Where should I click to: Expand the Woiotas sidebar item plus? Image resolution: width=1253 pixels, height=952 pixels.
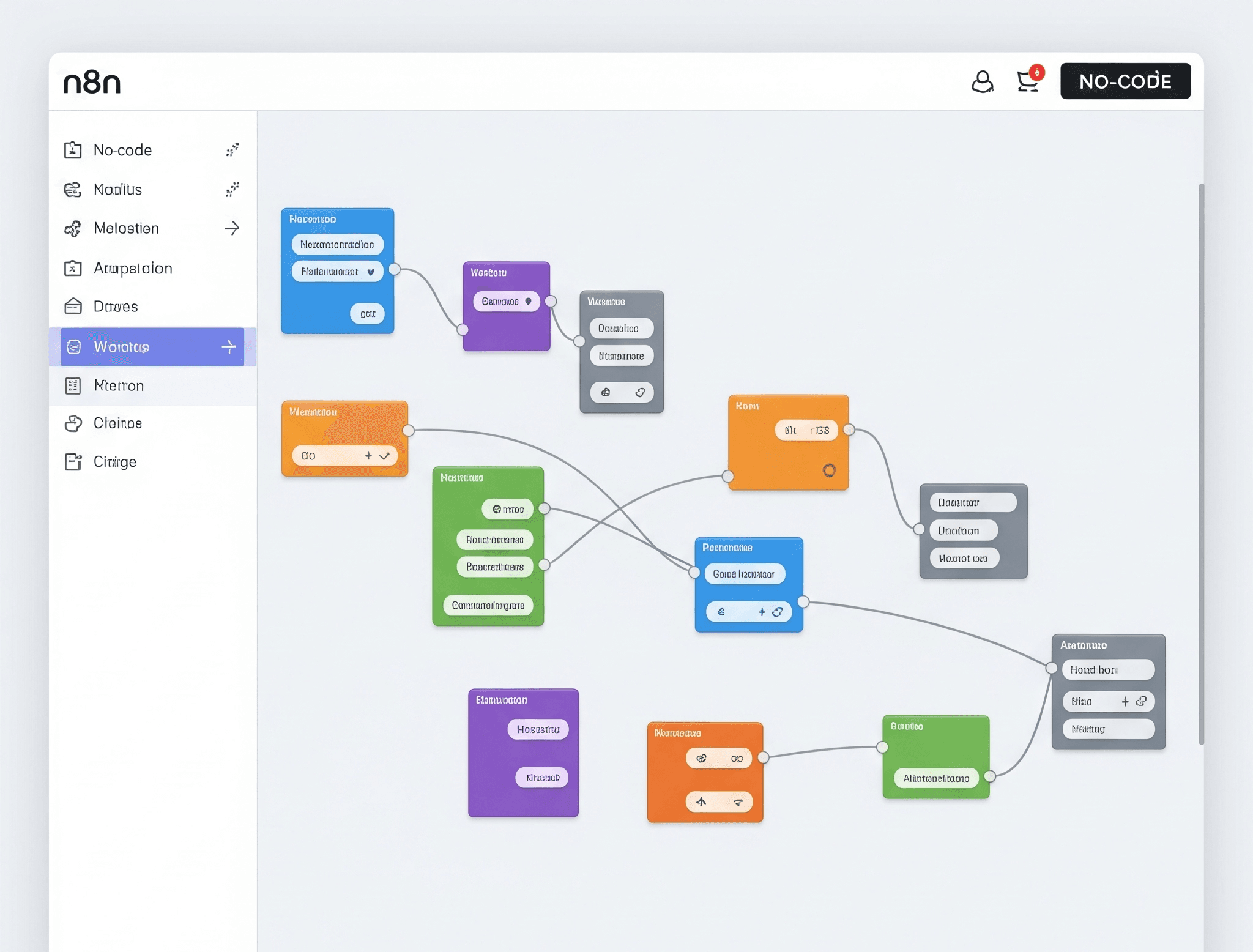[229, 347]
